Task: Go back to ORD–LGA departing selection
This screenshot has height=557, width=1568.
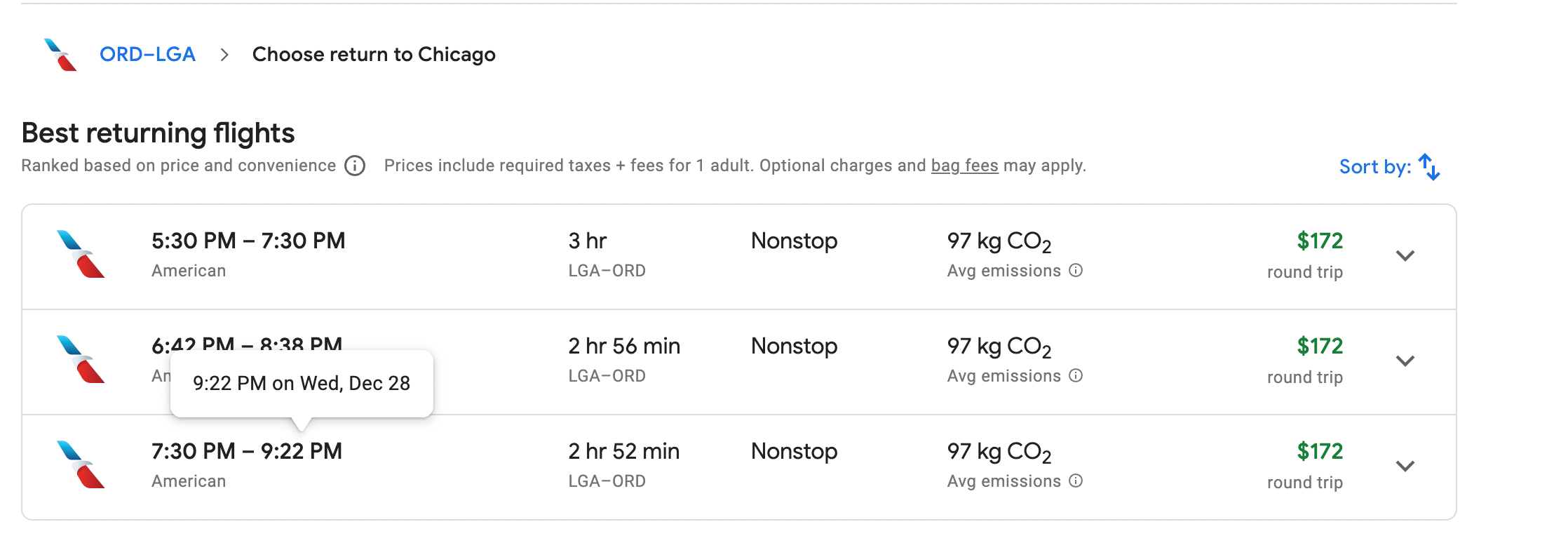Action: [x=147, y=55]
